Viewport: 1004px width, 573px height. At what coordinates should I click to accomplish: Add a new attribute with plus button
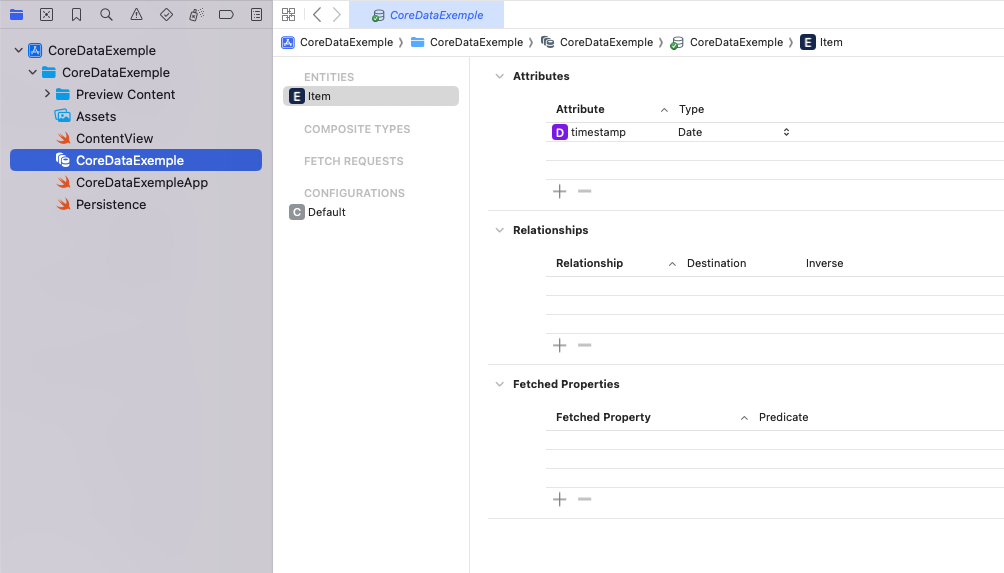point(560,191)
